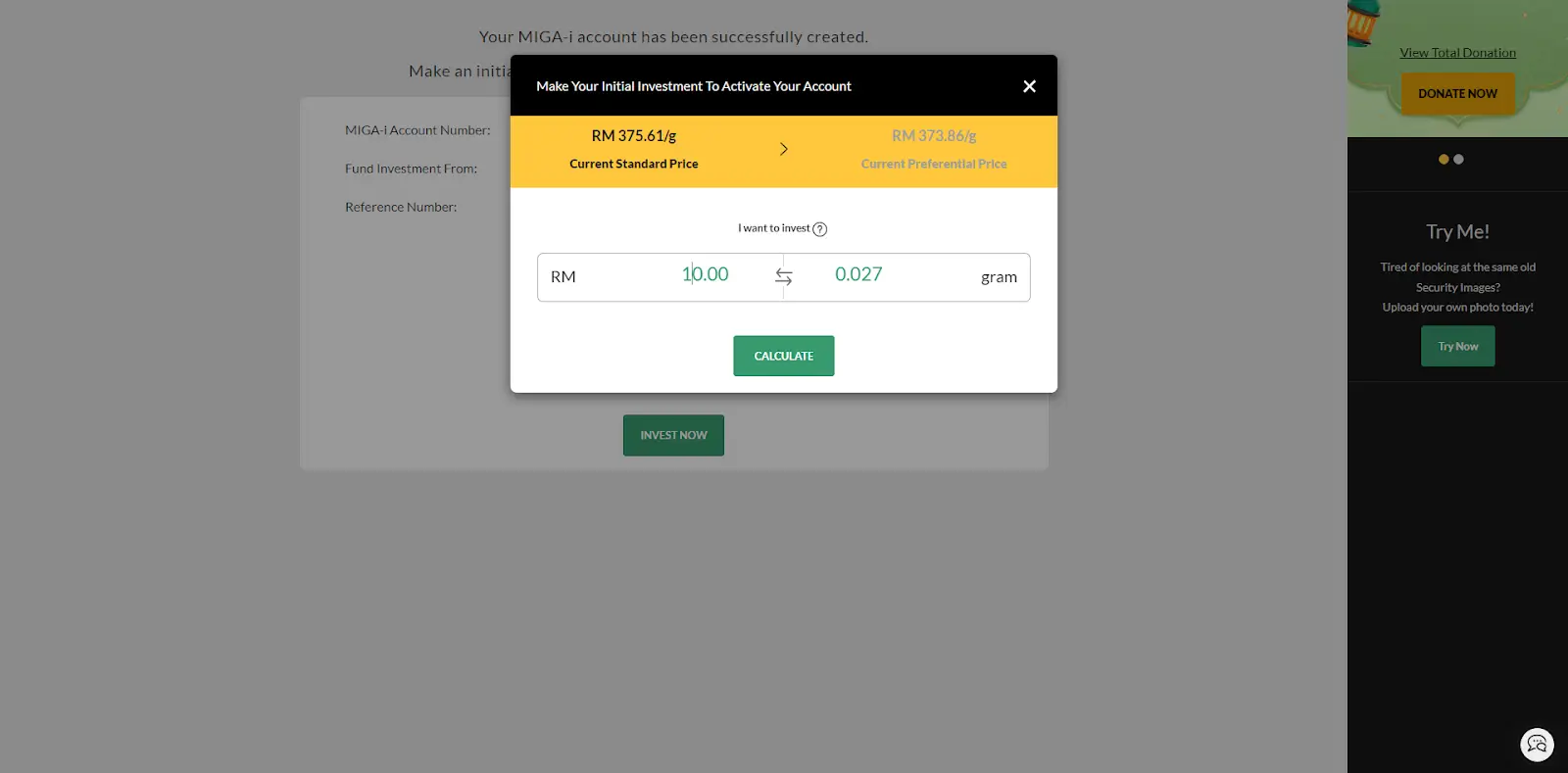Close the initial investment dialog

1029,86
